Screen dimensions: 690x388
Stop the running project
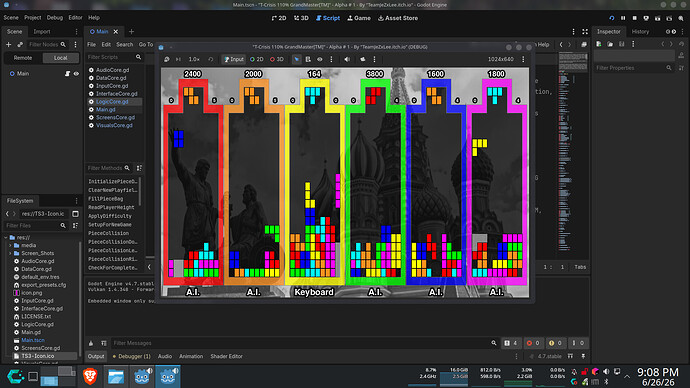635,18
